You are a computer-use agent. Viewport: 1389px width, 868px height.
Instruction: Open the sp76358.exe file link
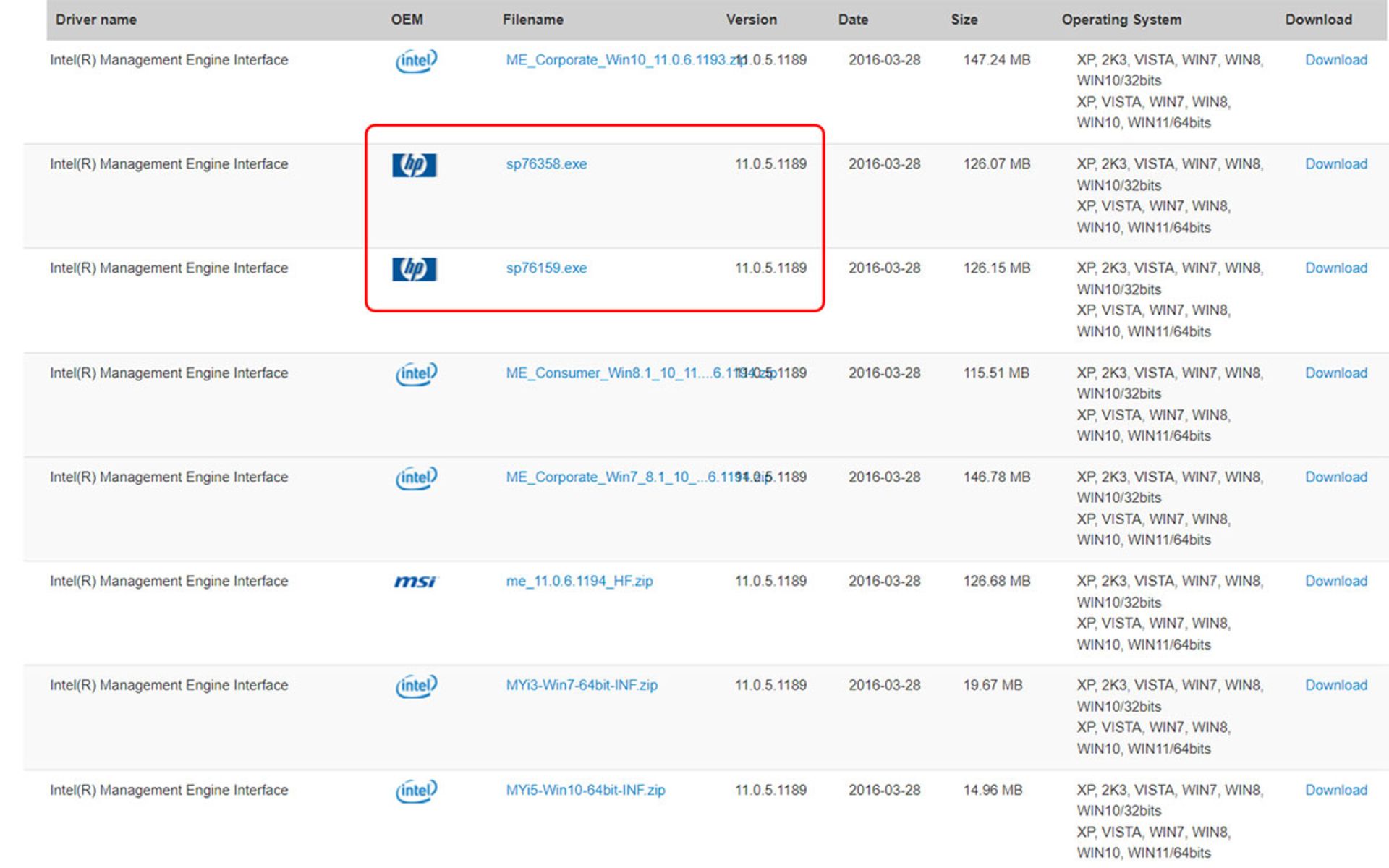546,164
